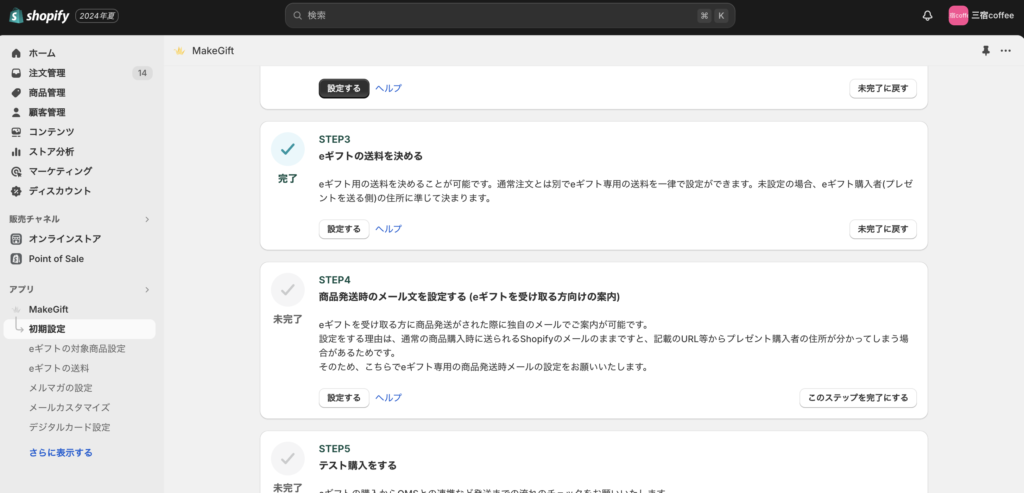Open メルマガの設定

61,388
